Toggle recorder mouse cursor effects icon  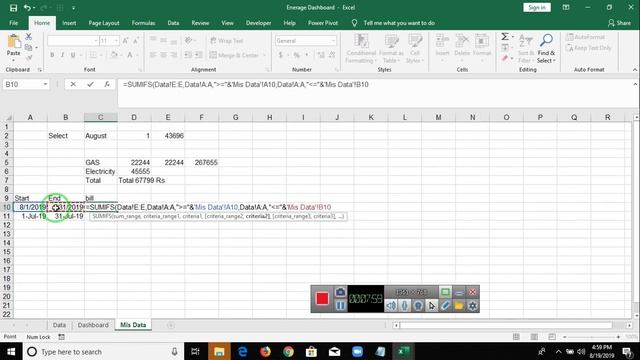click(x=431, y=305)
